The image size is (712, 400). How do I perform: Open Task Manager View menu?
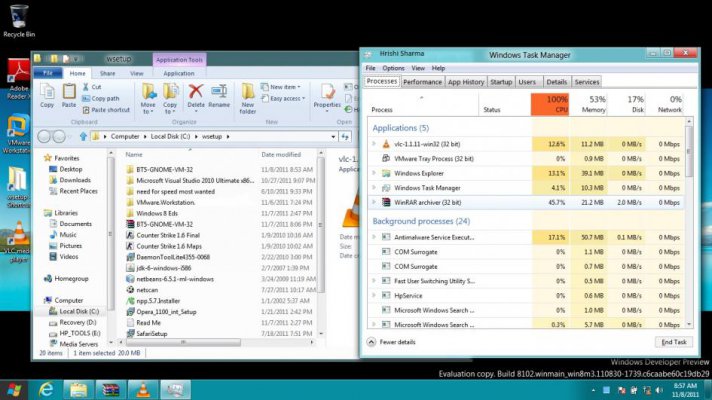pyautogui.click(x=418, y=68)
